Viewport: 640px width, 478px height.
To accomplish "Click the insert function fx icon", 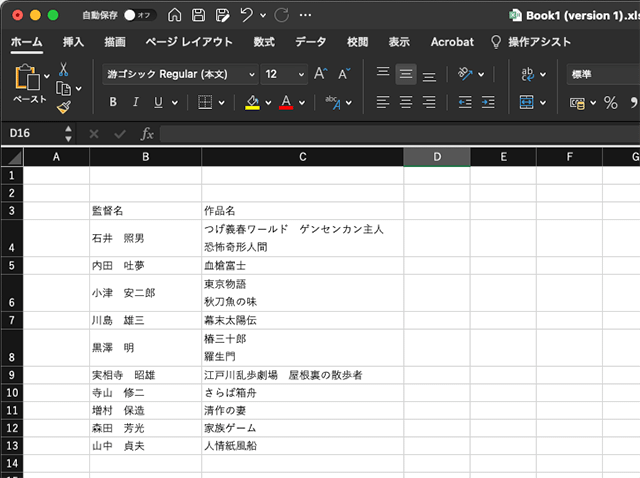I will click(x=147, y=134).
